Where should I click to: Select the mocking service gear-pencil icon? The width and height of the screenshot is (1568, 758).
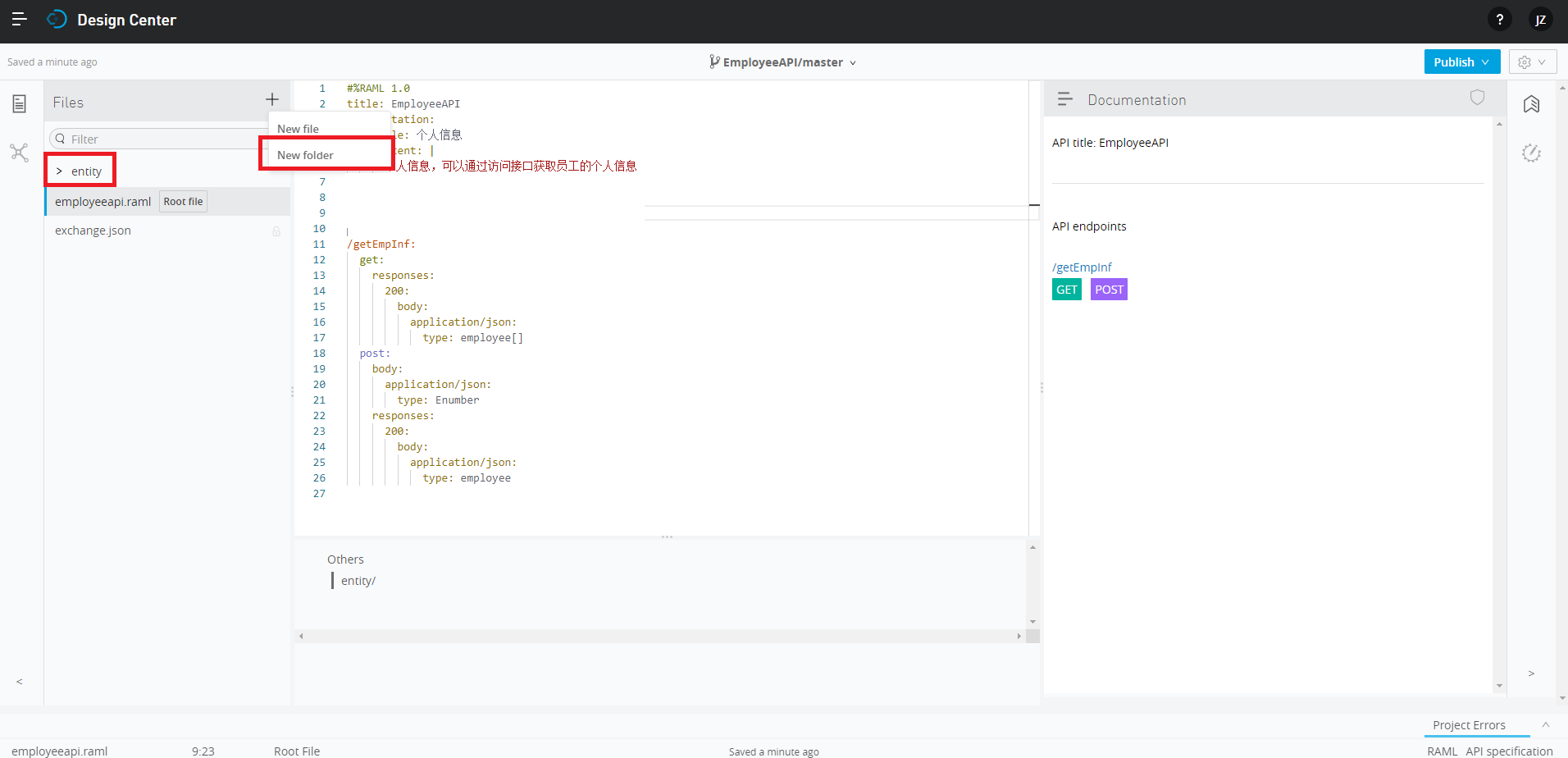1532,153
